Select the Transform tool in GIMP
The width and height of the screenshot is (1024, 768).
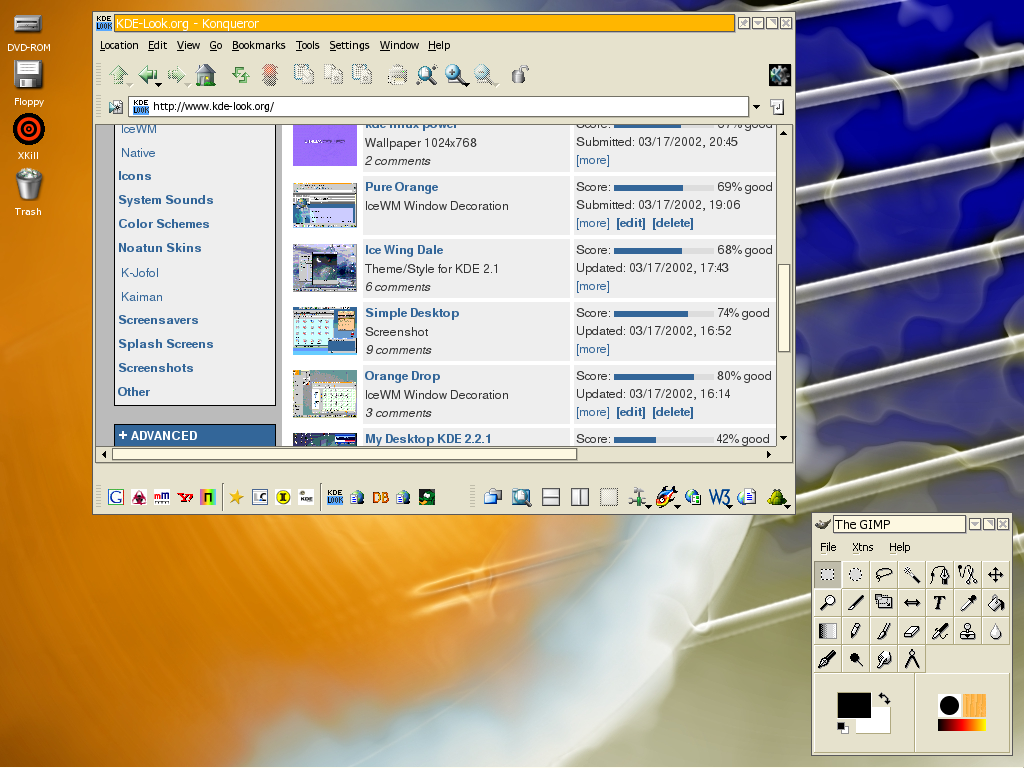884,603
